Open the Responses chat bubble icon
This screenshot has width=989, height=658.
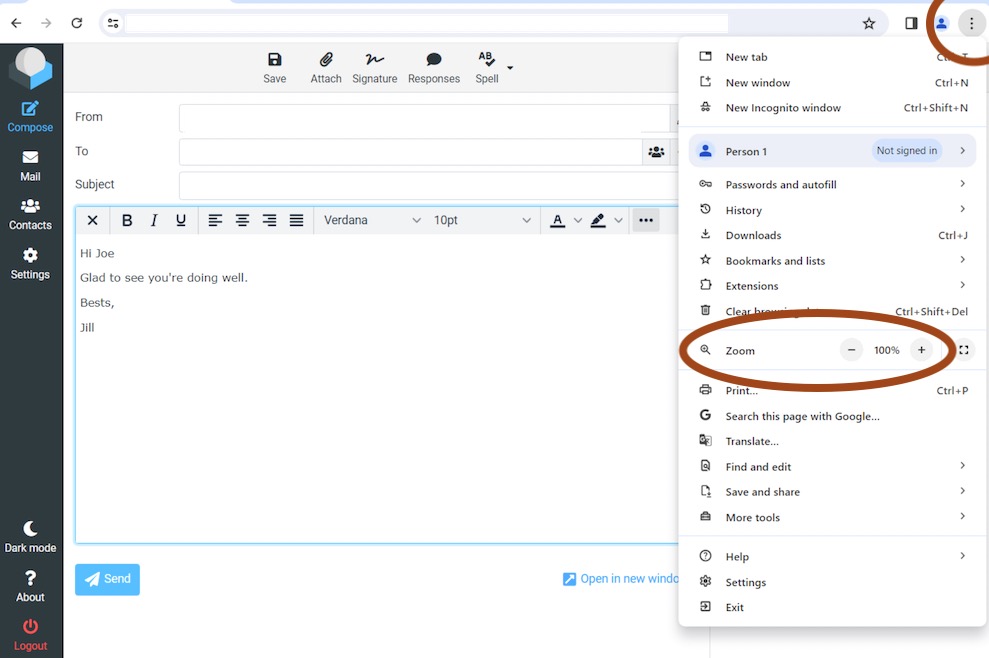[434, 67]
